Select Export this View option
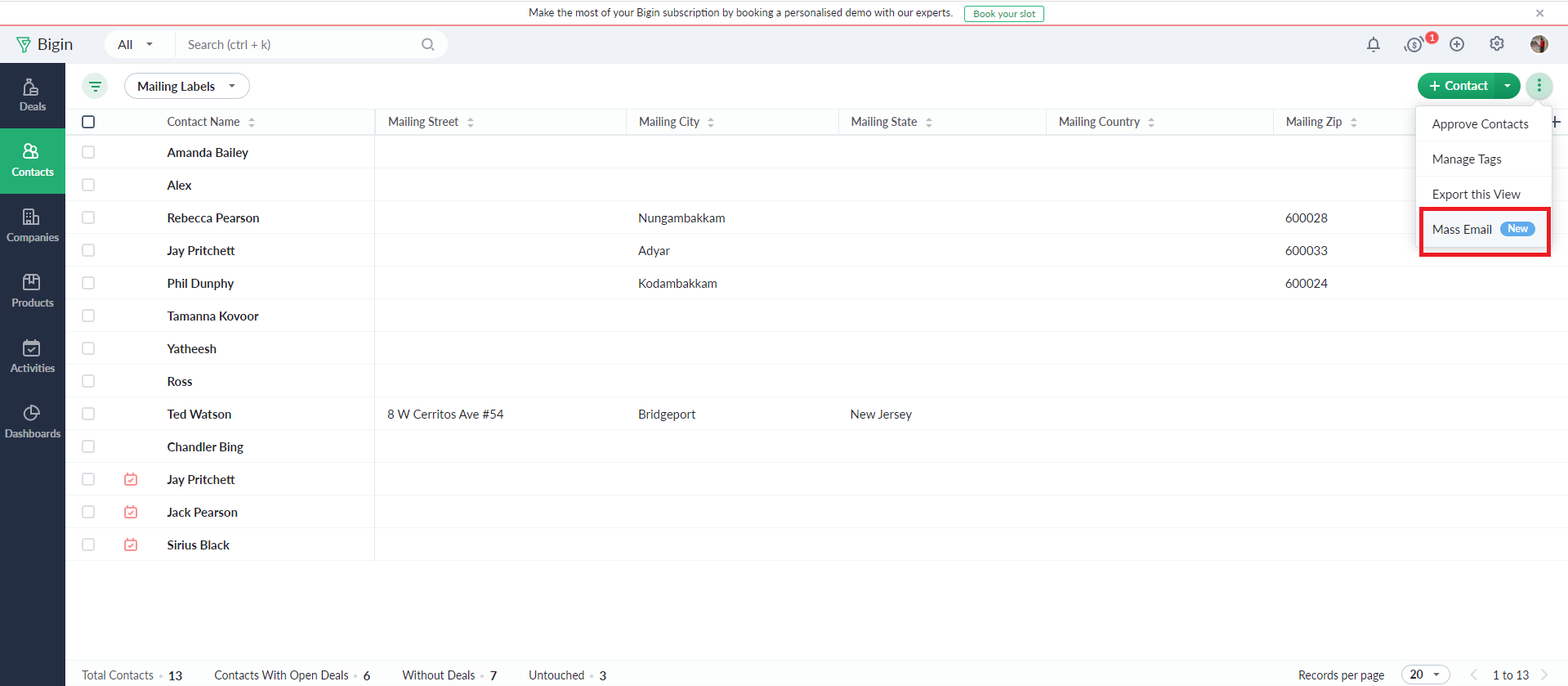The height and width of the screenshot is (686, 1568). 1476,195
